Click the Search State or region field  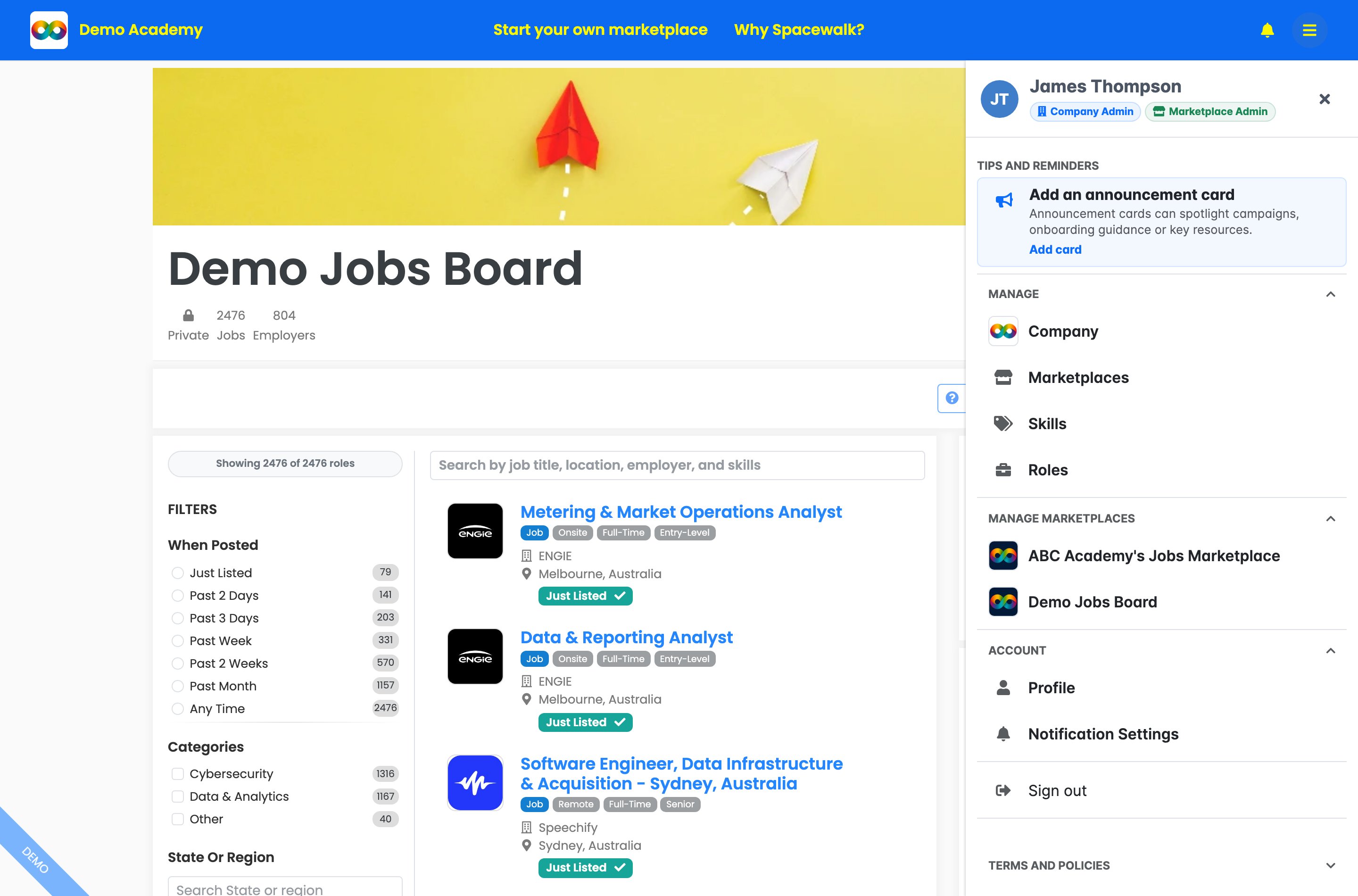coord(284,888)
